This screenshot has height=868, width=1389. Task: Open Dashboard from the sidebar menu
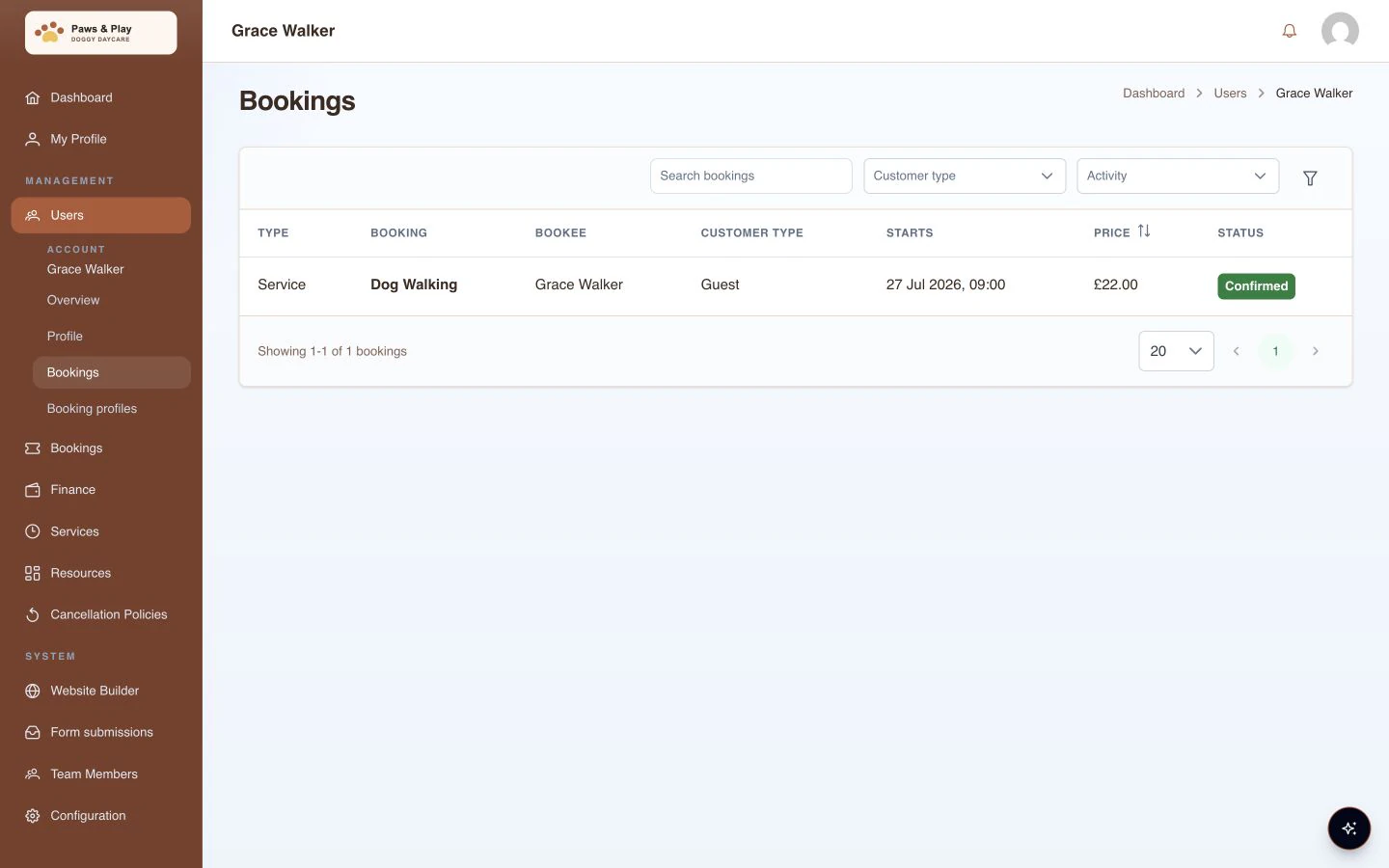100,97
